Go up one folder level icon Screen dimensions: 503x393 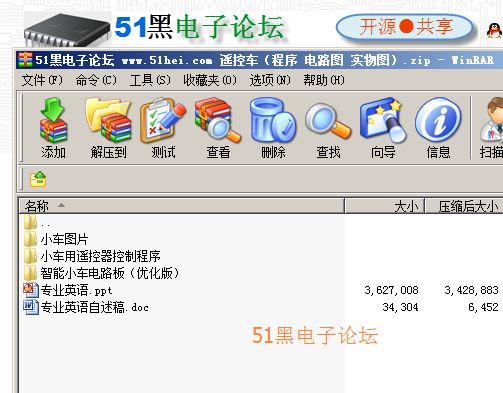point(38,179)
